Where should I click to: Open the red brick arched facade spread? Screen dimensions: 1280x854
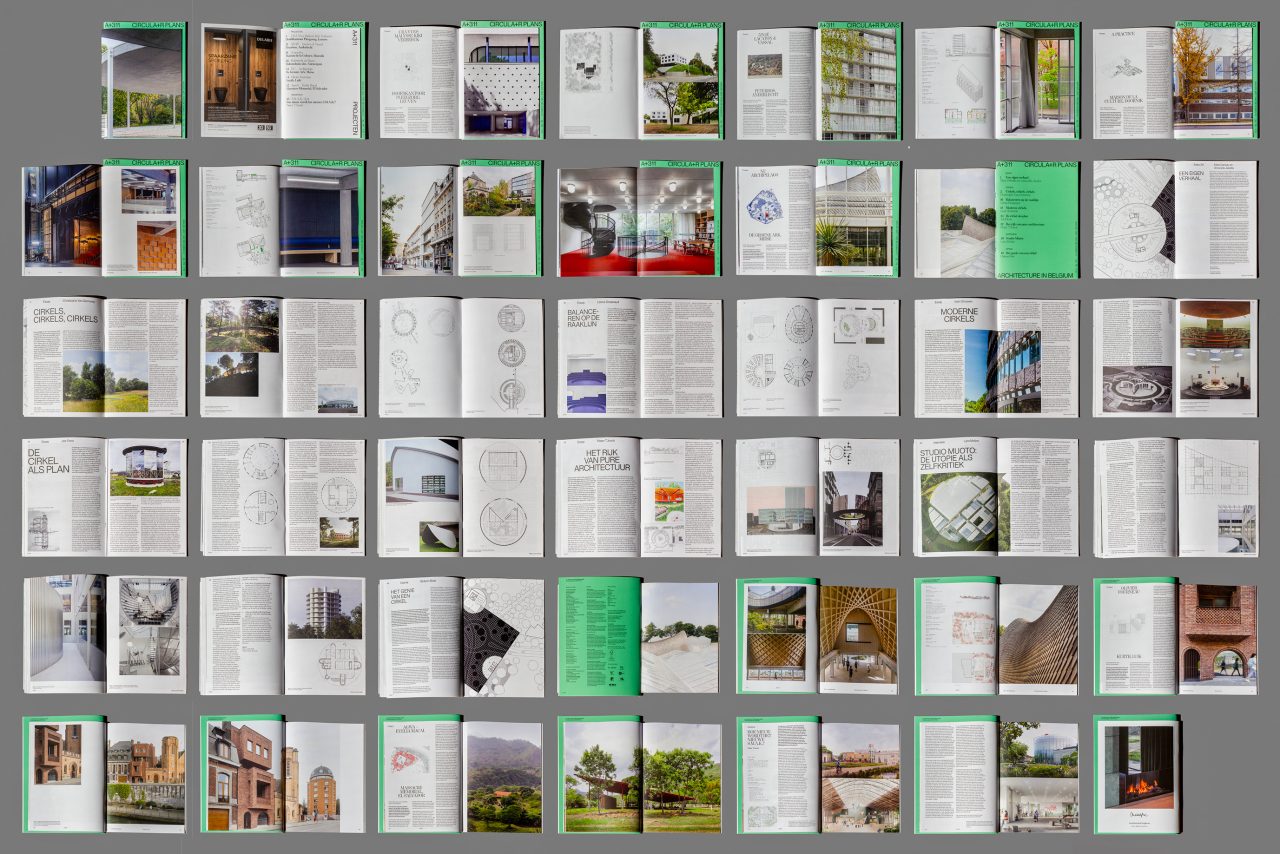tap(1175, 634)
